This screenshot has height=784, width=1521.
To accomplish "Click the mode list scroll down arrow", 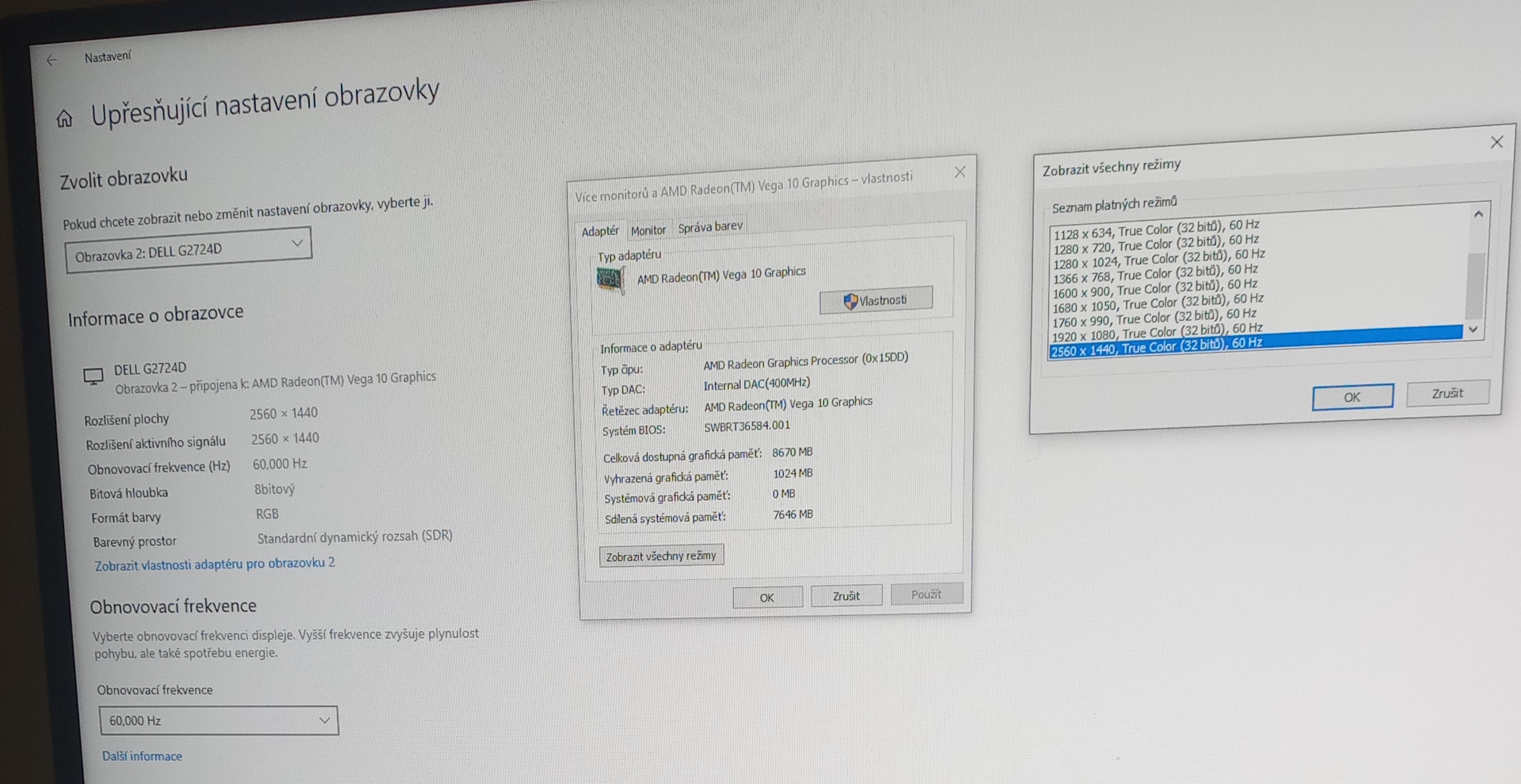I will point(1473,329).
